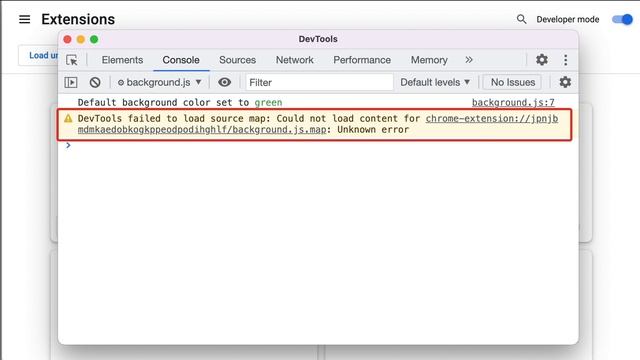Toggle Developer mode switch off
This screenshot has width=640, height=360.
pos(622,19)
